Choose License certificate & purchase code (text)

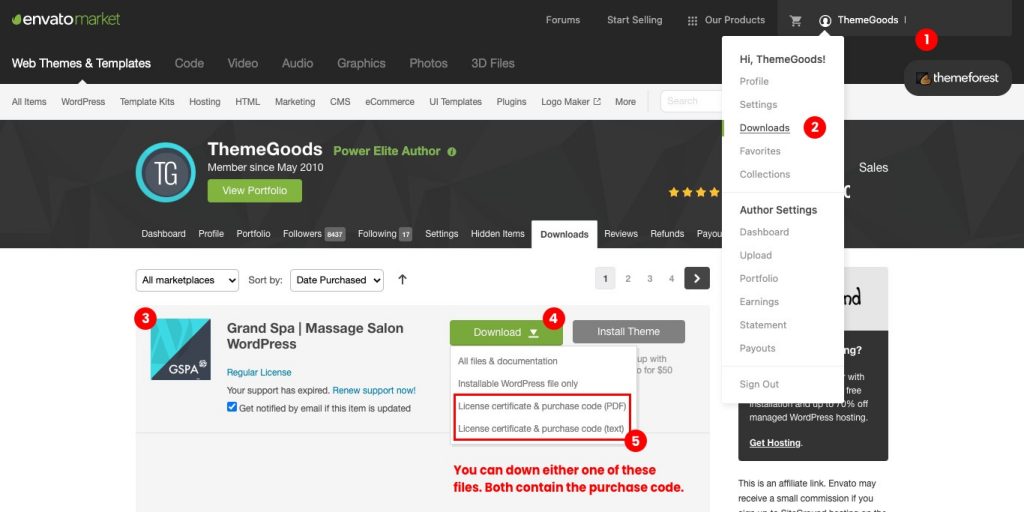pos(541,429)
